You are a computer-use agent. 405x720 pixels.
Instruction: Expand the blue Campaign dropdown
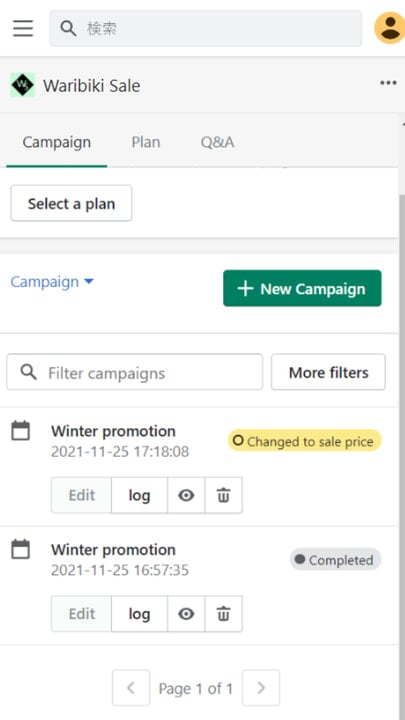52,281
